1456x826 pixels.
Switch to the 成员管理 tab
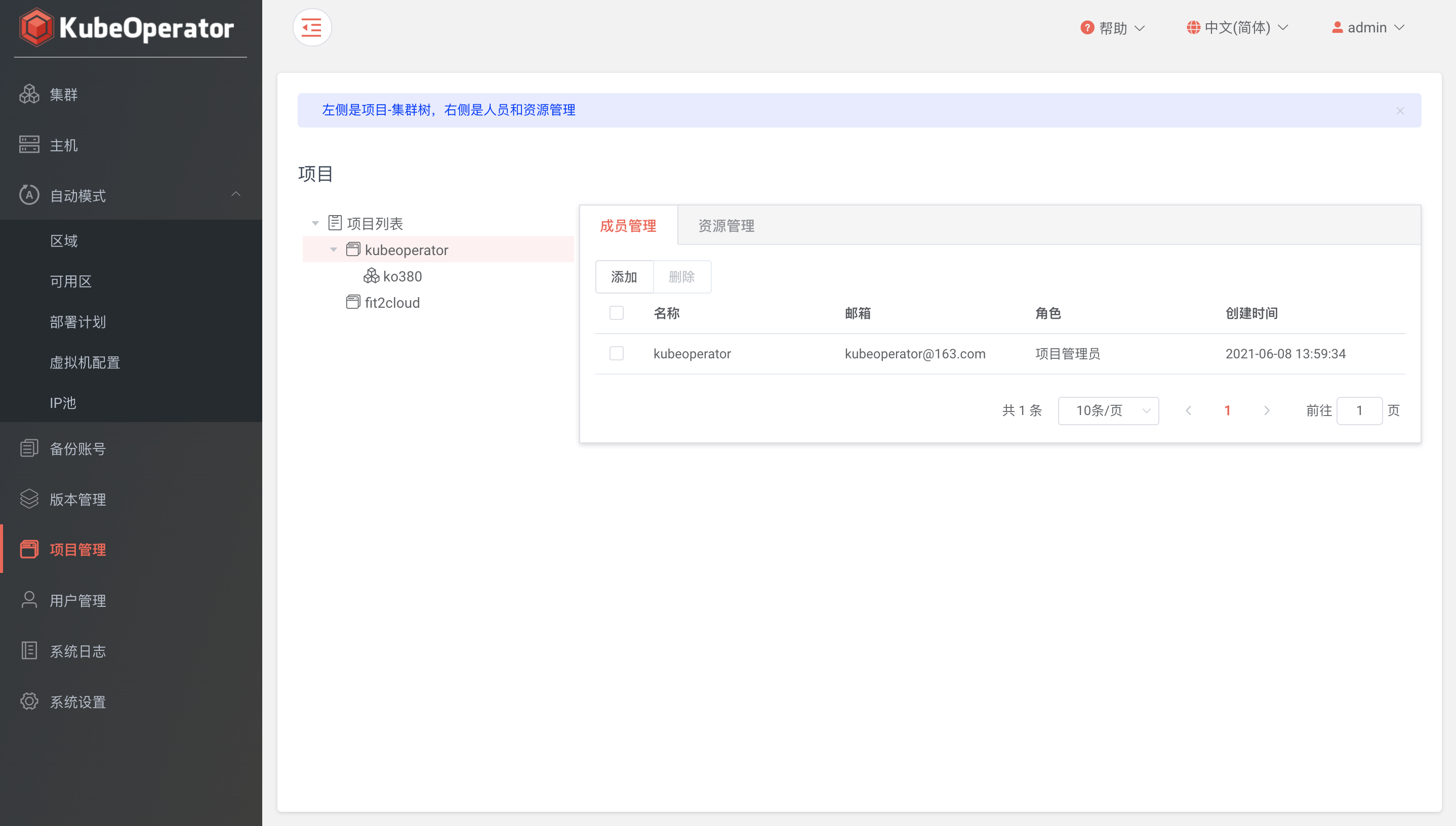coord(628,226)
